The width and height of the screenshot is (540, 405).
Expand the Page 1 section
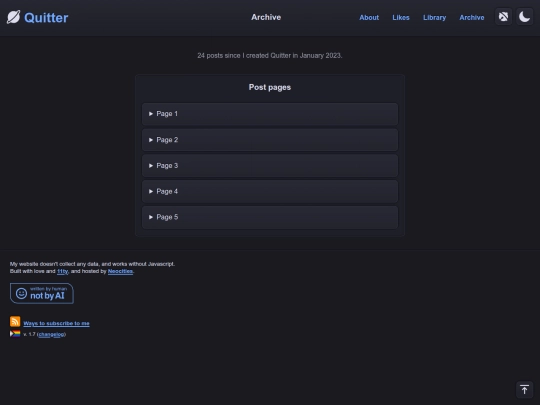[270, 114]
